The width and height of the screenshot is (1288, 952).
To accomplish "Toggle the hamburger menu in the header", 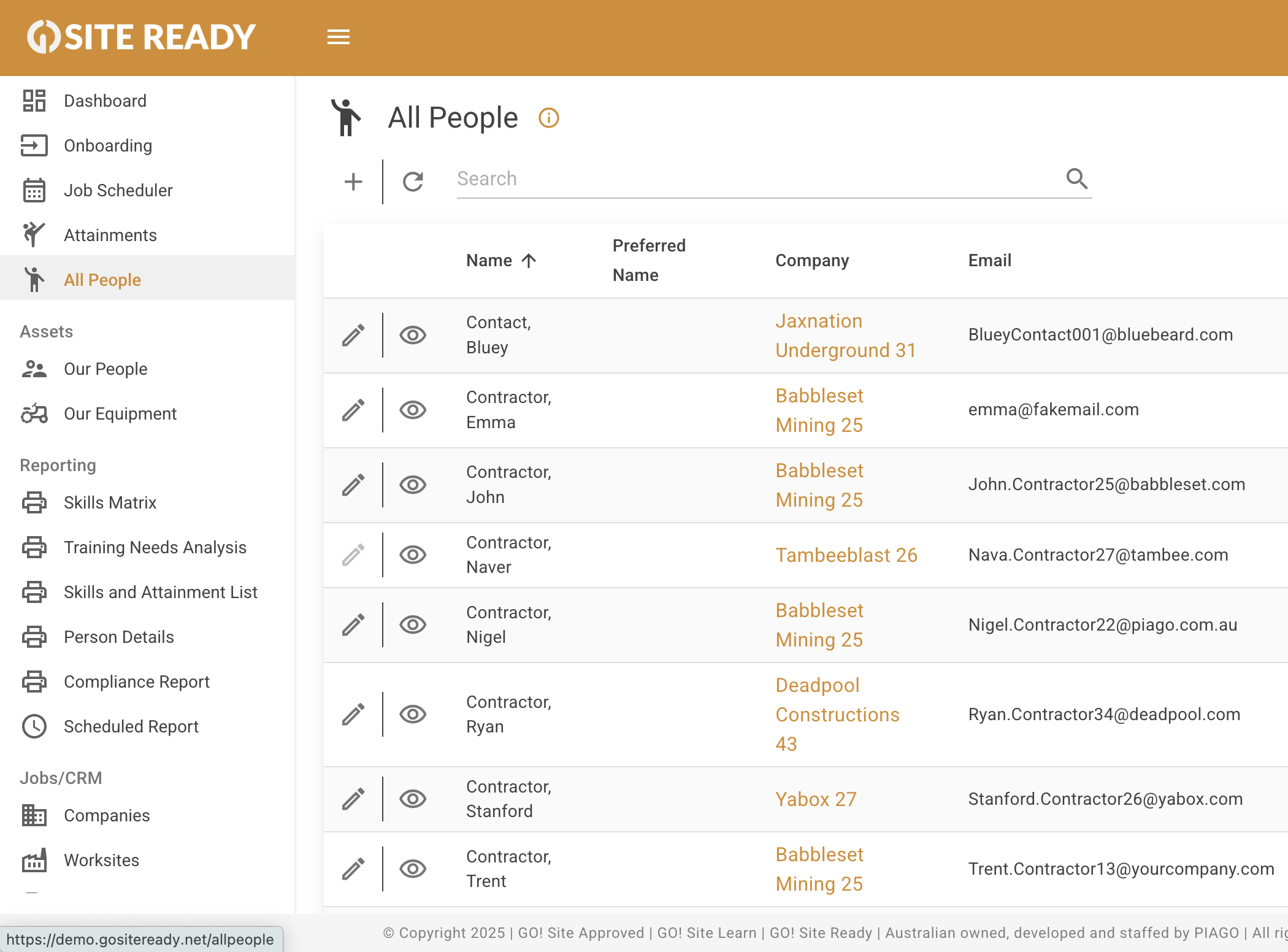I will coord(338,37).
